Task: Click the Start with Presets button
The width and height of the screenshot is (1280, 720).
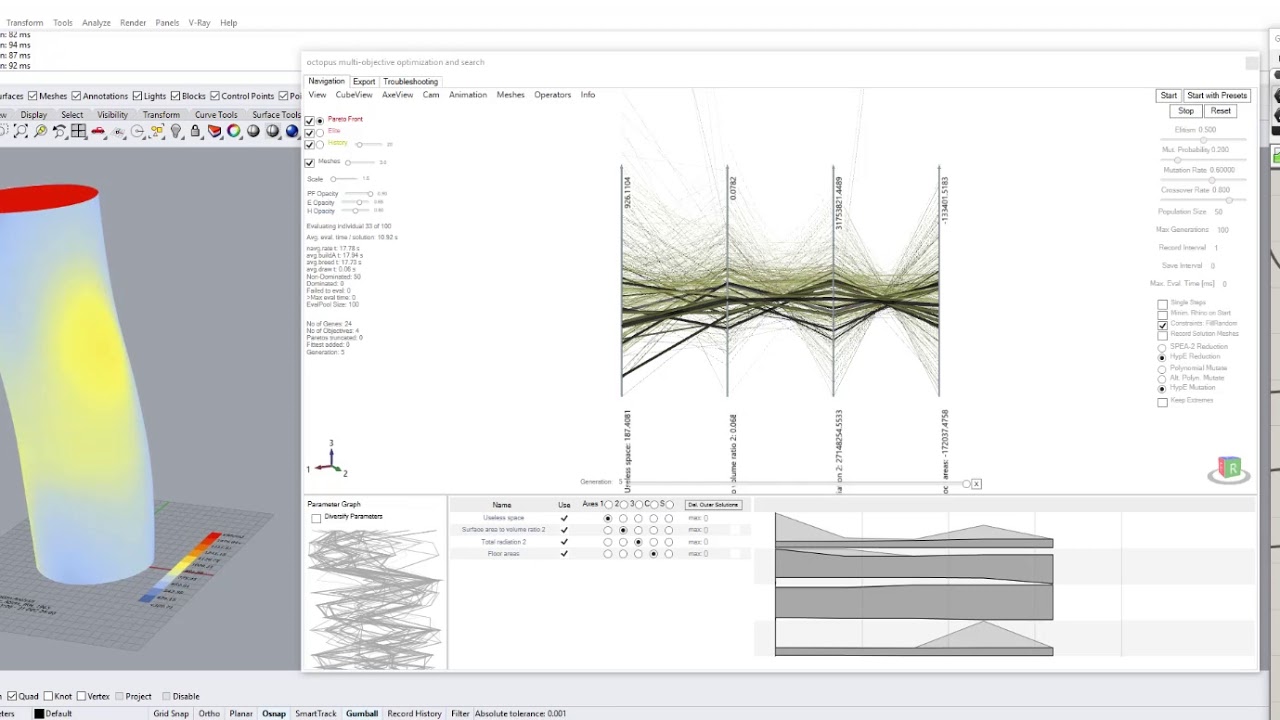Action: (x=1217, y=96)
